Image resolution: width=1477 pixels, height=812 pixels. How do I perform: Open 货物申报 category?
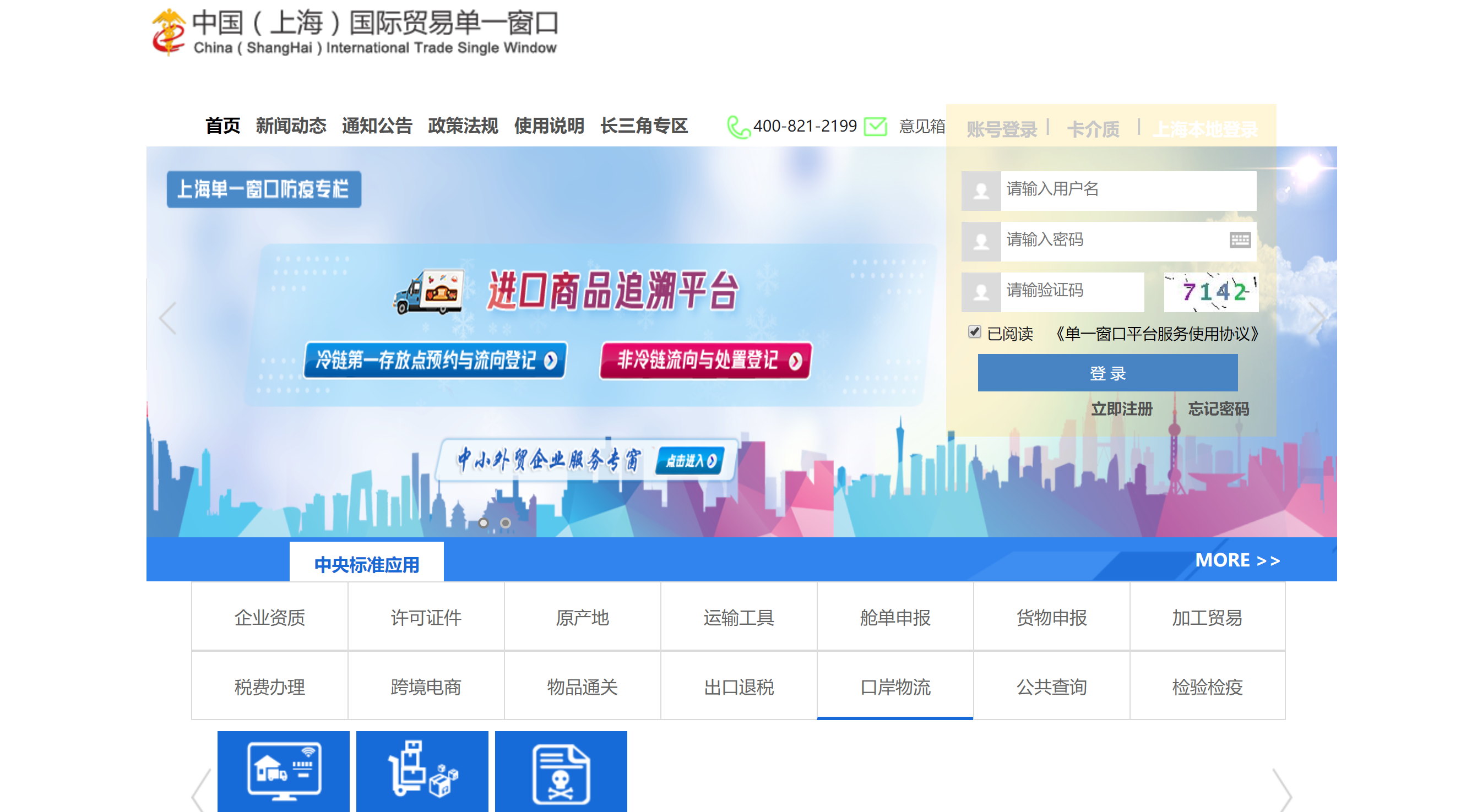[x=1051, y=617]
